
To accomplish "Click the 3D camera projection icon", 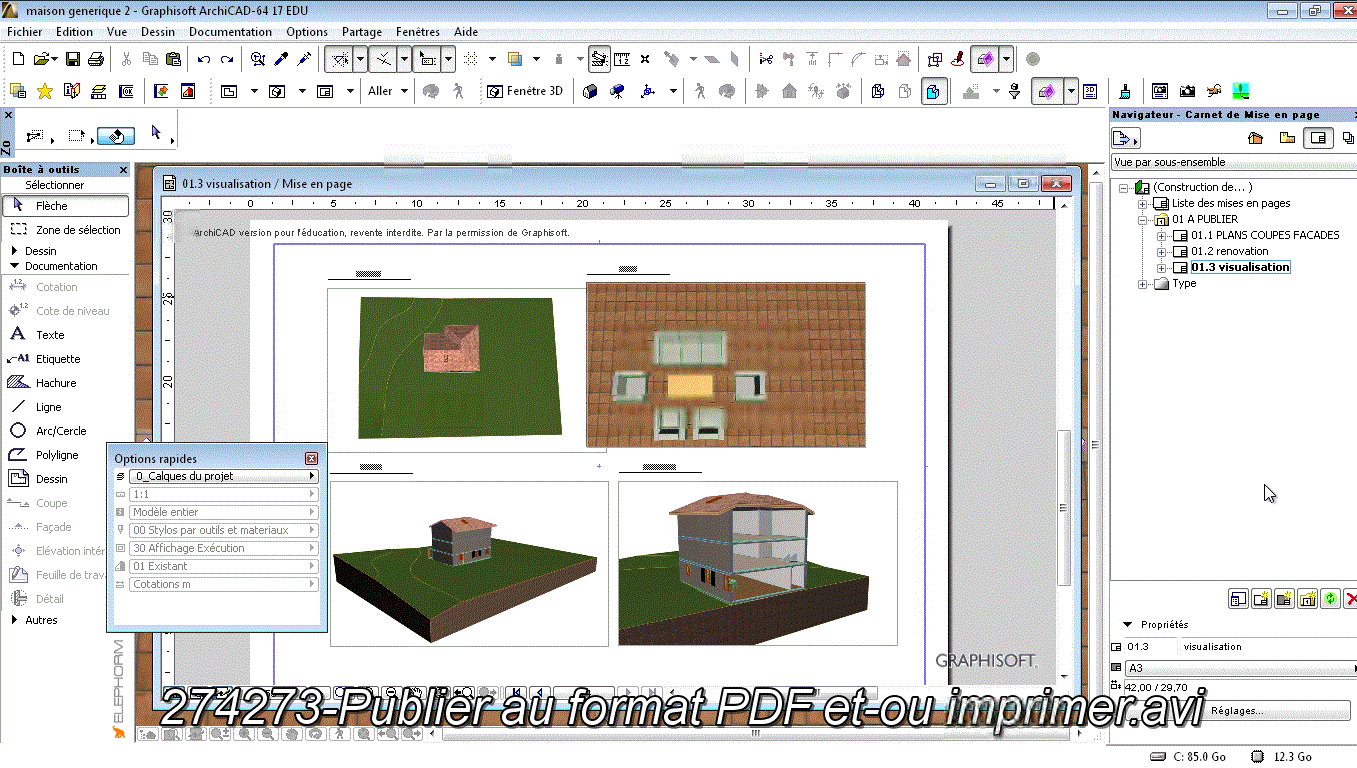I will pyautogui.click(x=618, y=91).
